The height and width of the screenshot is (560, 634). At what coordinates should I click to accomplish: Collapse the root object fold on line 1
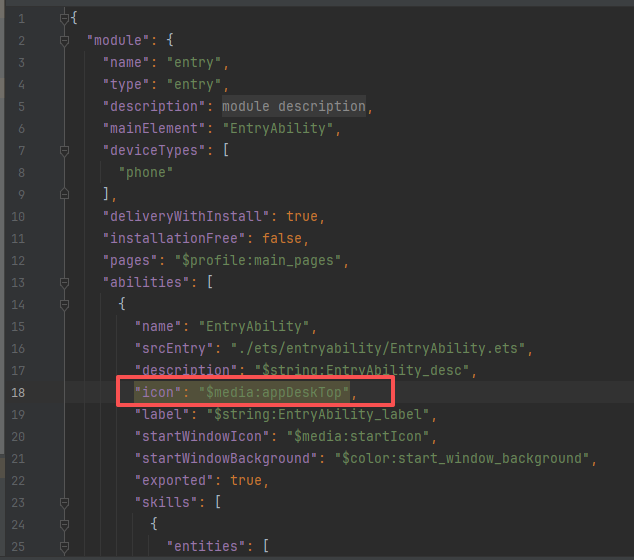click(64, 19)
